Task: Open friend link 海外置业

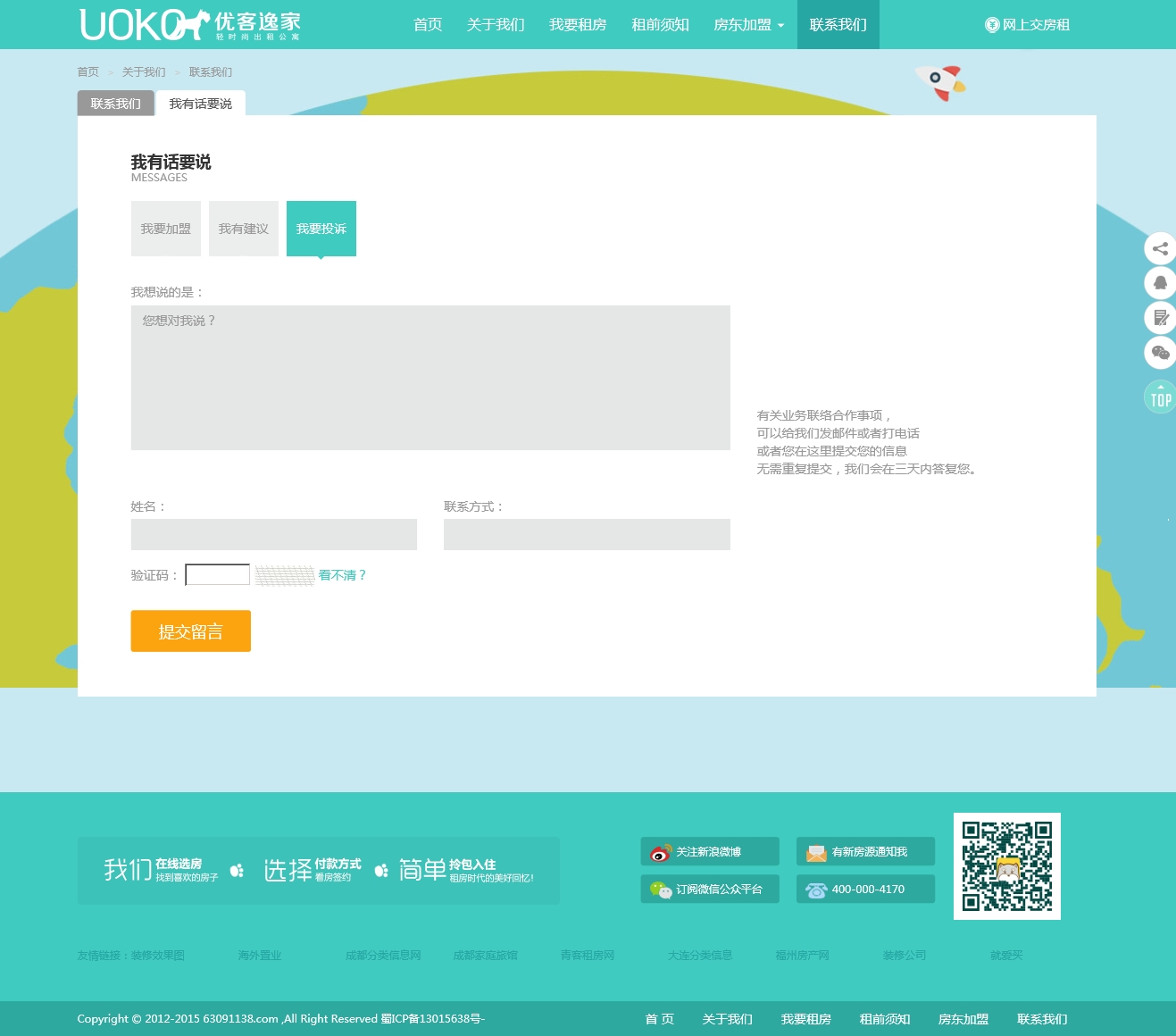Action: (260, 956)
